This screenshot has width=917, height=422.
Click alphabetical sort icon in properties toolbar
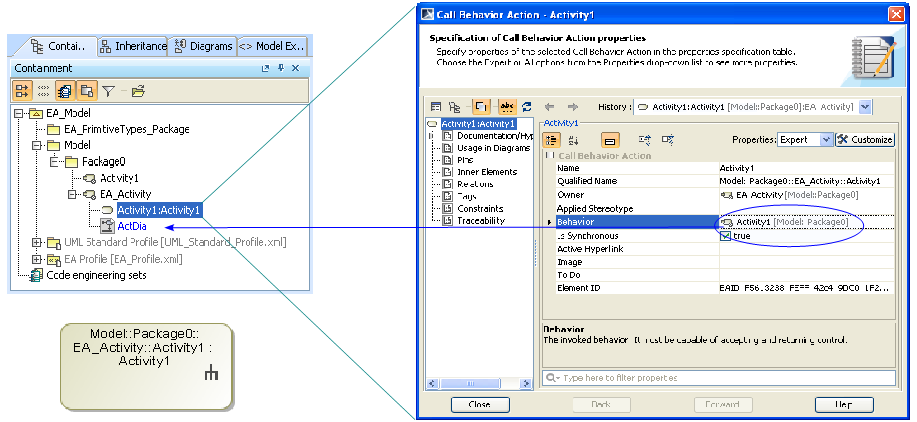pyautogui.click(x=574, y=140)
